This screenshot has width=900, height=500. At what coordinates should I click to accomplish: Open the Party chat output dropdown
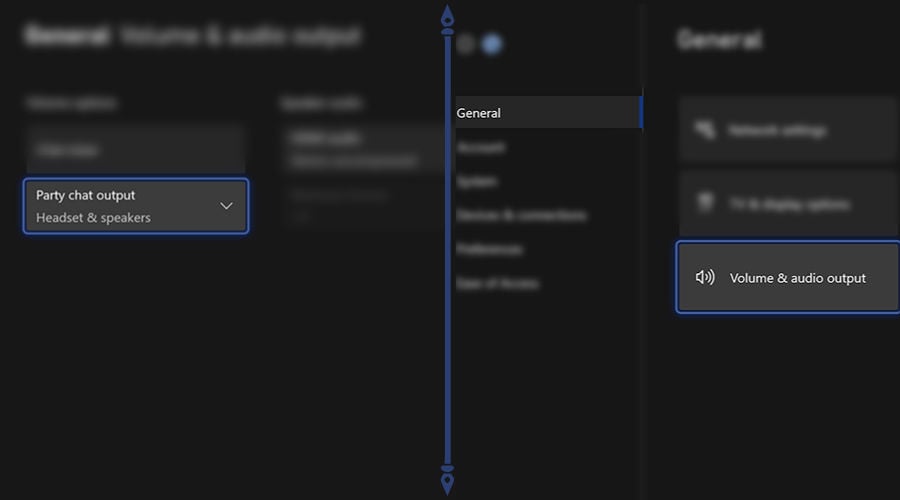[x=135, y=206]
